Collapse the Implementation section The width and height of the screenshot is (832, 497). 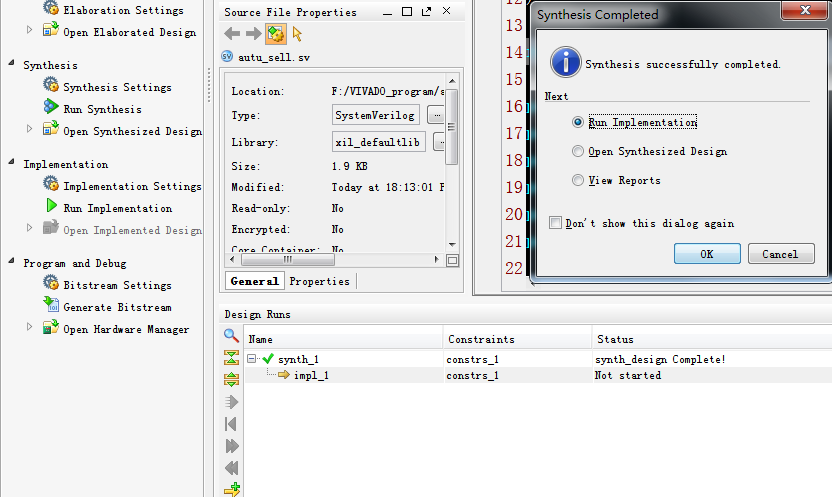11,162
